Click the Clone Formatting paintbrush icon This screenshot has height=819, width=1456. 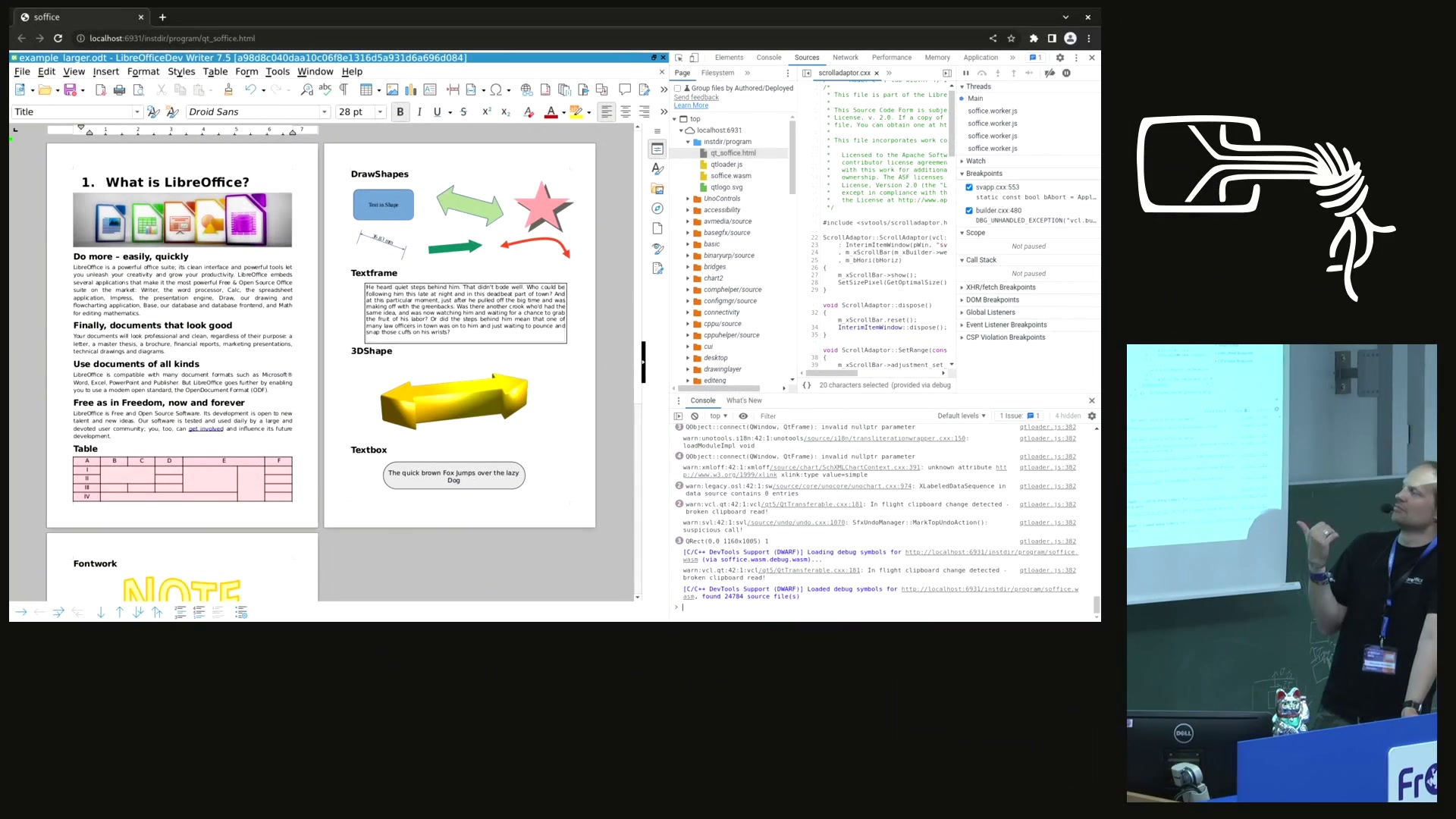pos(228,90)
